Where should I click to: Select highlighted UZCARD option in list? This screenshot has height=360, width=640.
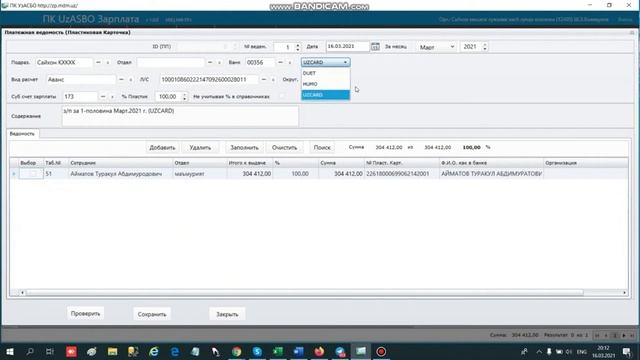click(x=325, y=95)
